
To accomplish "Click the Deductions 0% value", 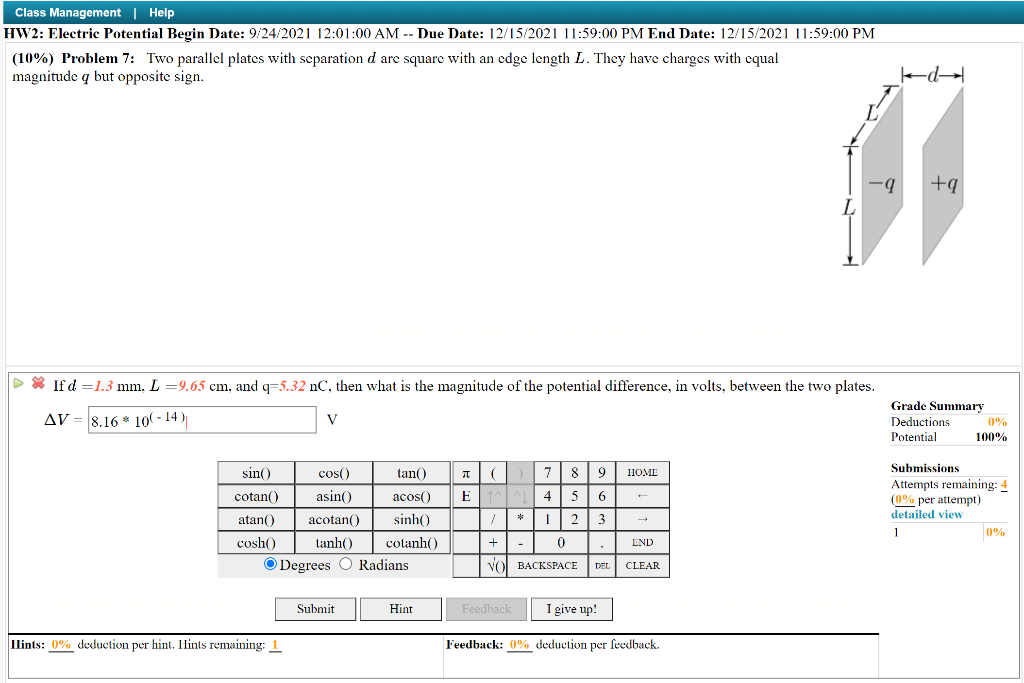I will pyautogui.click(x=997, y=422).
